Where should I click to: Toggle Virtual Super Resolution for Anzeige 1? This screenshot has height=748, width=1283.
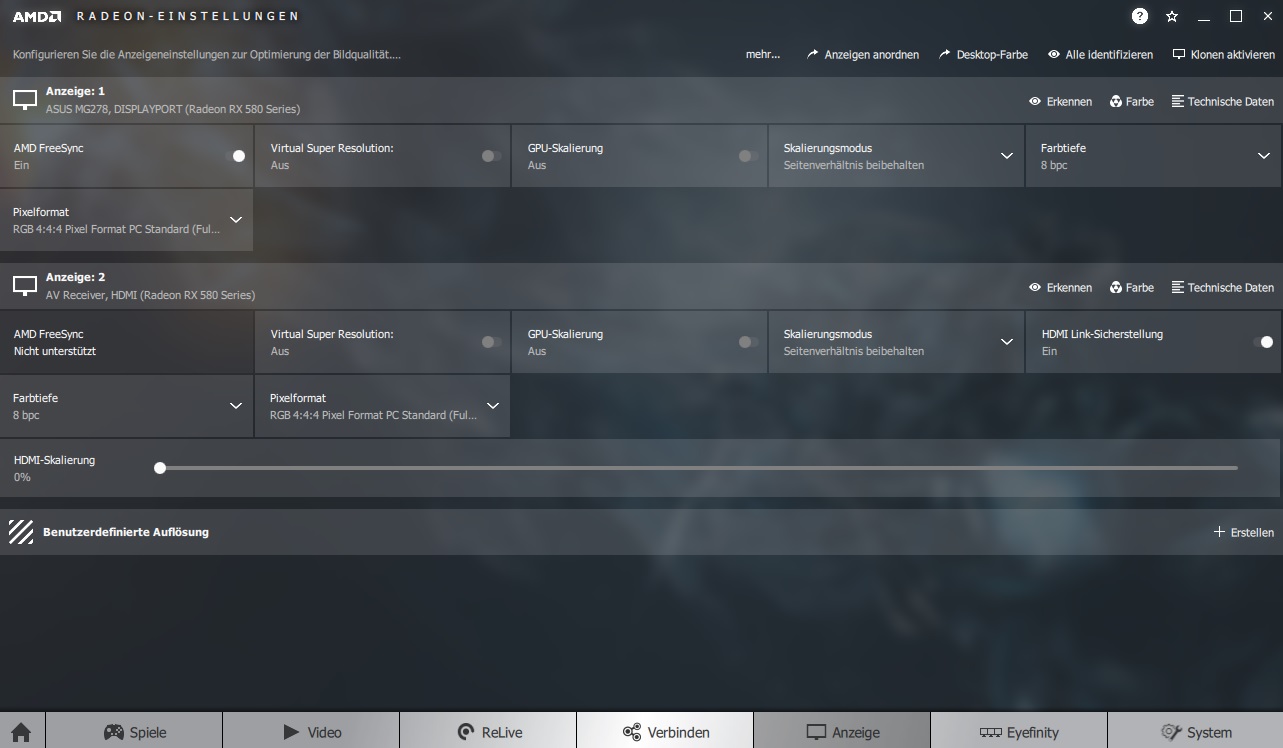pyautogui.click(x=491, y=156)
